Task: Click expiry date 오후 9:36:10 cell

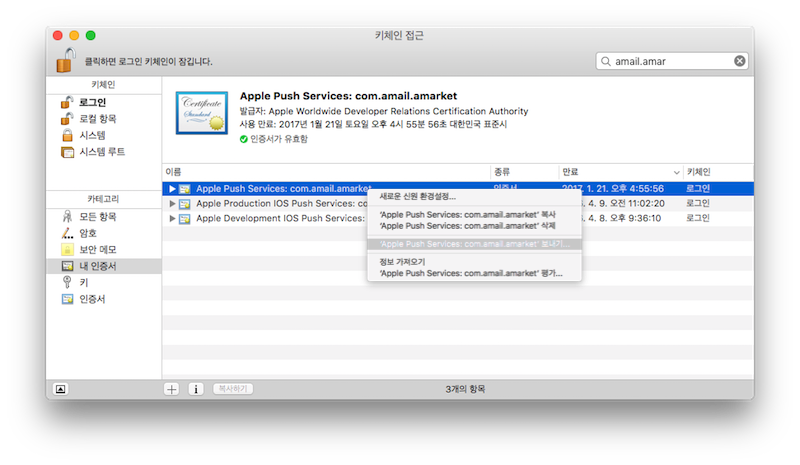Action: [621, 218]
